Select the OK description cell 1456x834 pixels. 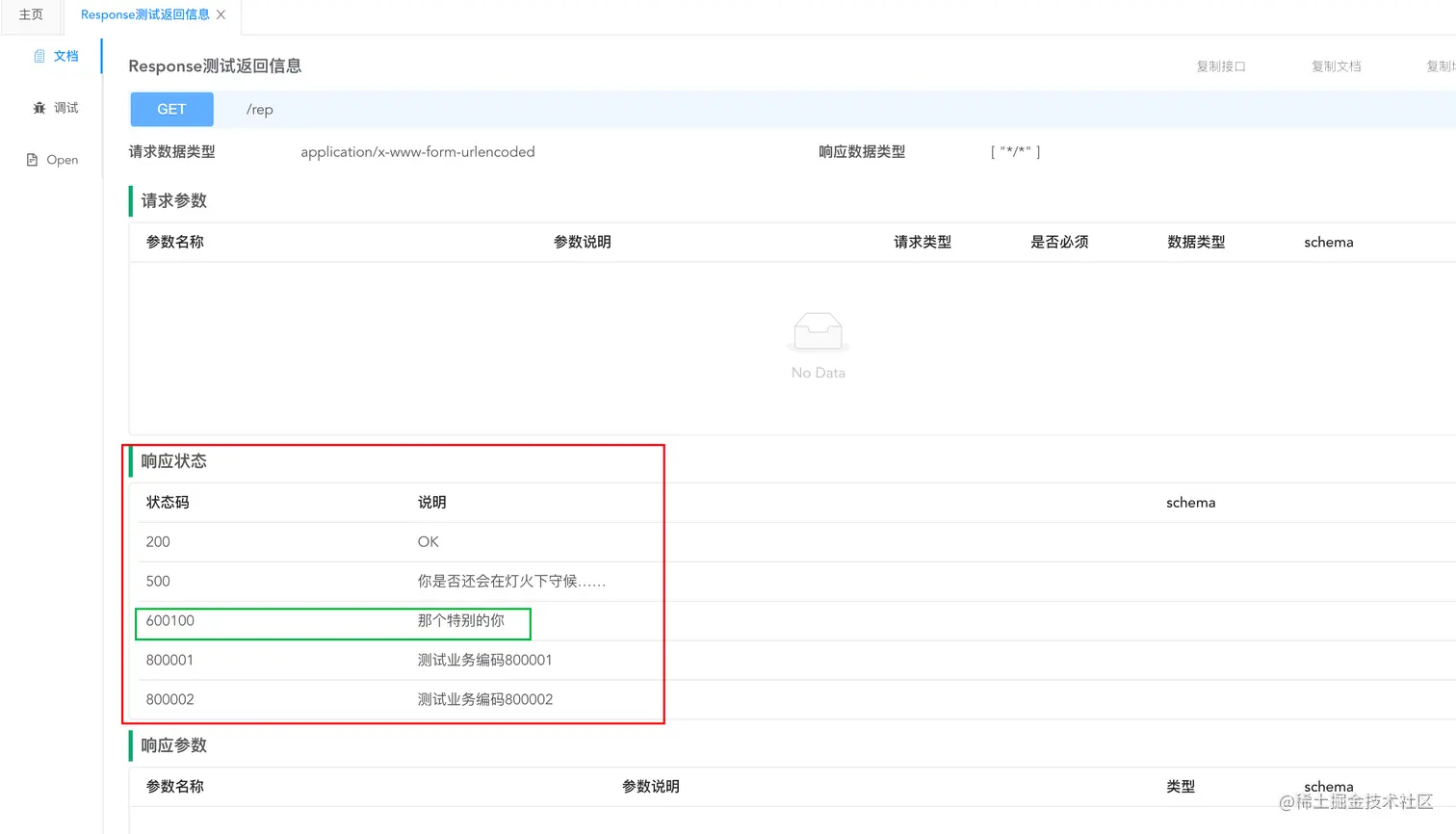tap(429, 541)
